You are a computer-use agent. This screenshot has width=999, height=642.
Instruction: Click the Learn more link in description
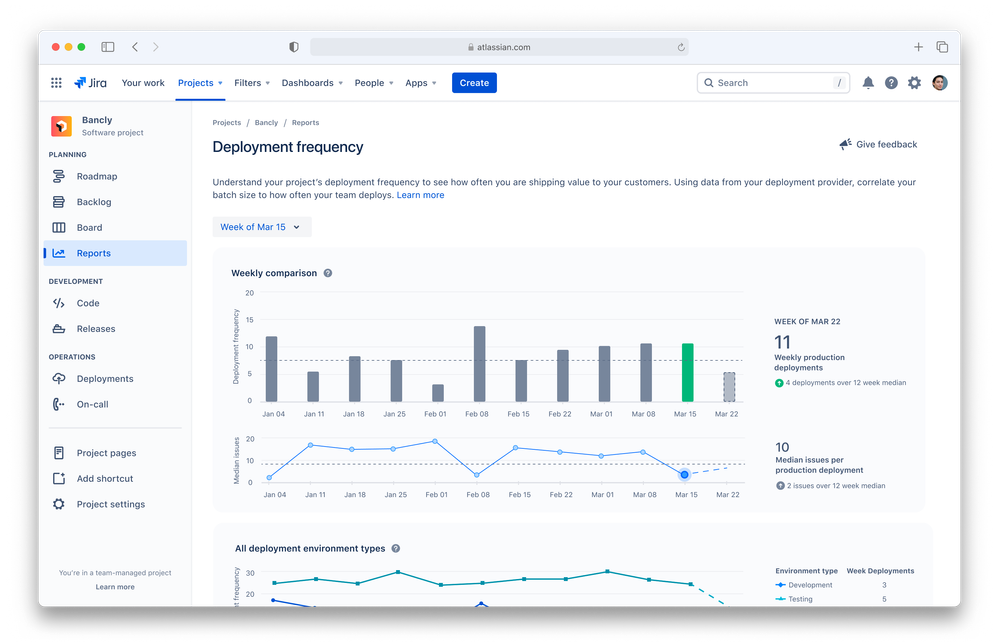point(420,195)
